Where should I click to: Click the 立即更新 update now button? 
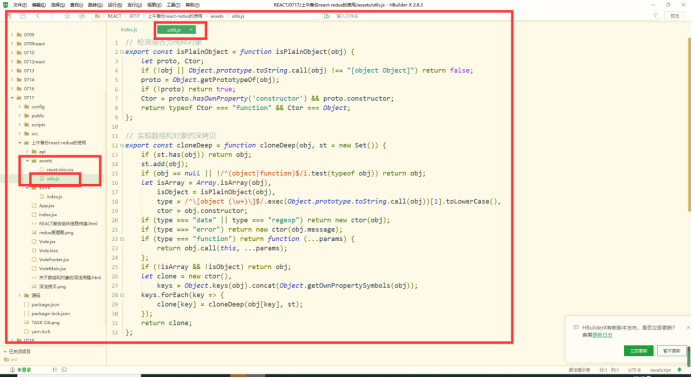(x=638, y=351)
